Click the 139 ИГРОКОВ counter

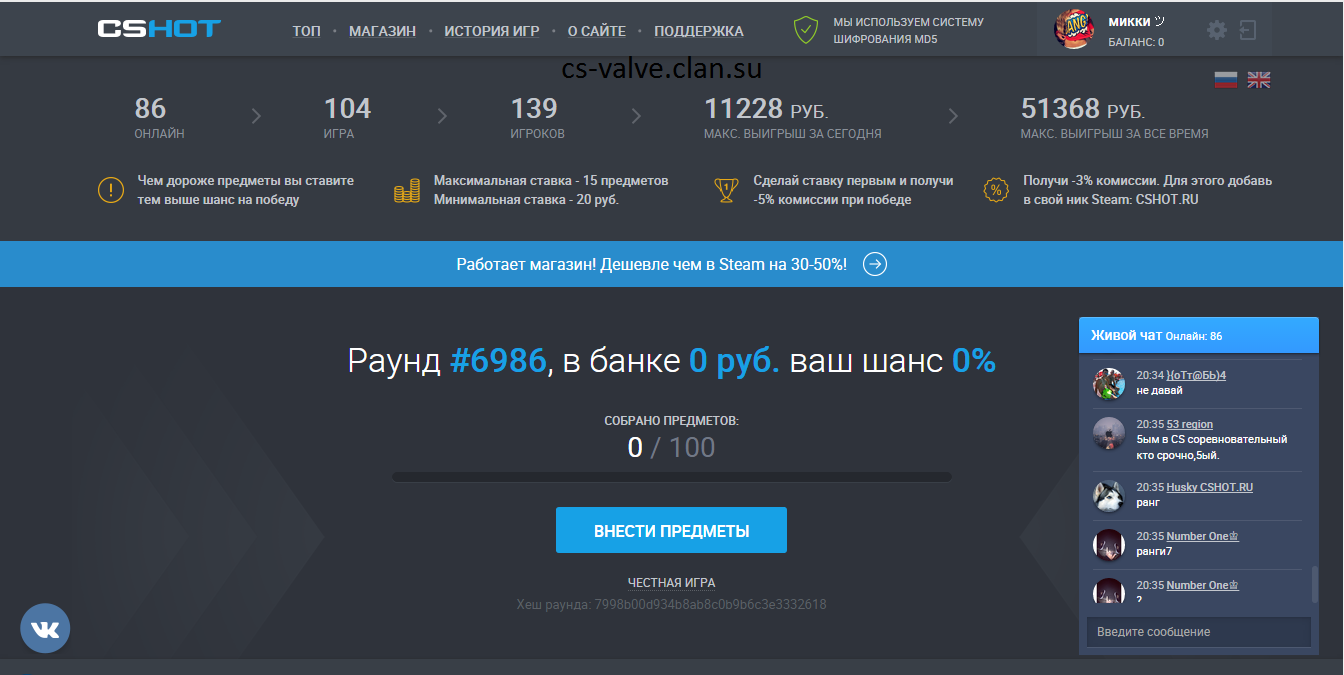537,117
